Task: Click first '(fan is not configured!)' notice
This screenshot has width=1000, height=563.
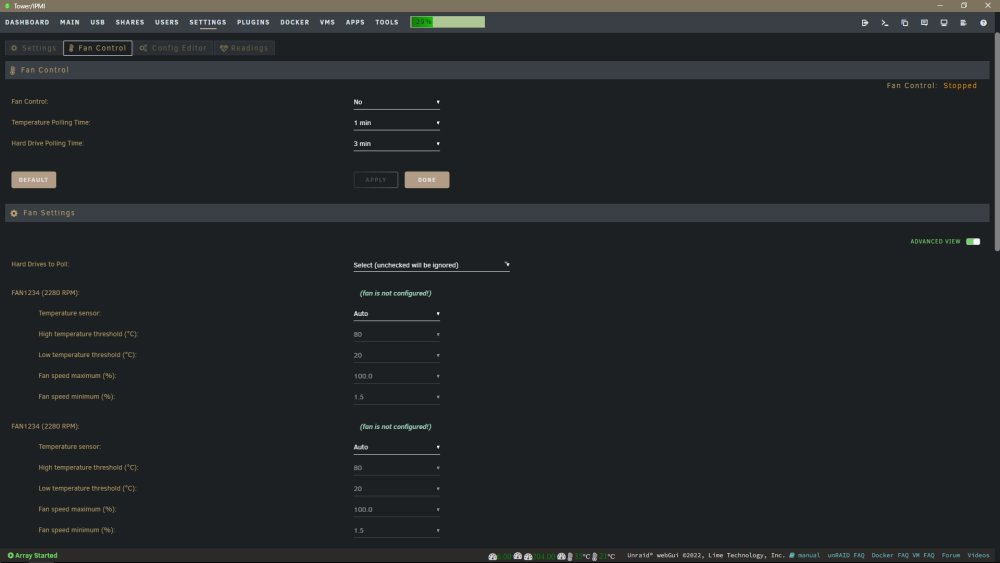Action: (x=395, y=293)
